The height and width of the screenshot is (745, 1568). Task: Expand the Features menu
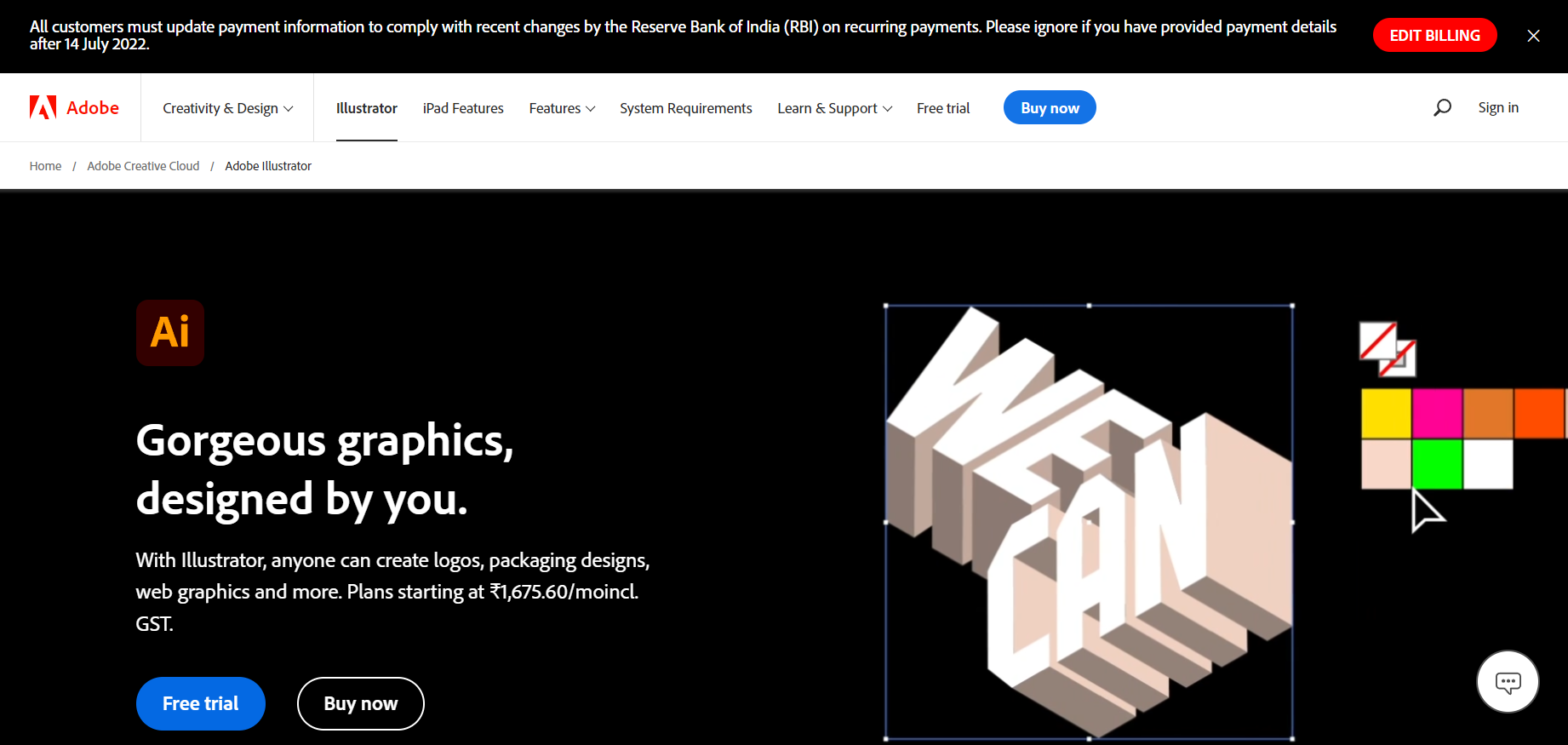[562, 108]
